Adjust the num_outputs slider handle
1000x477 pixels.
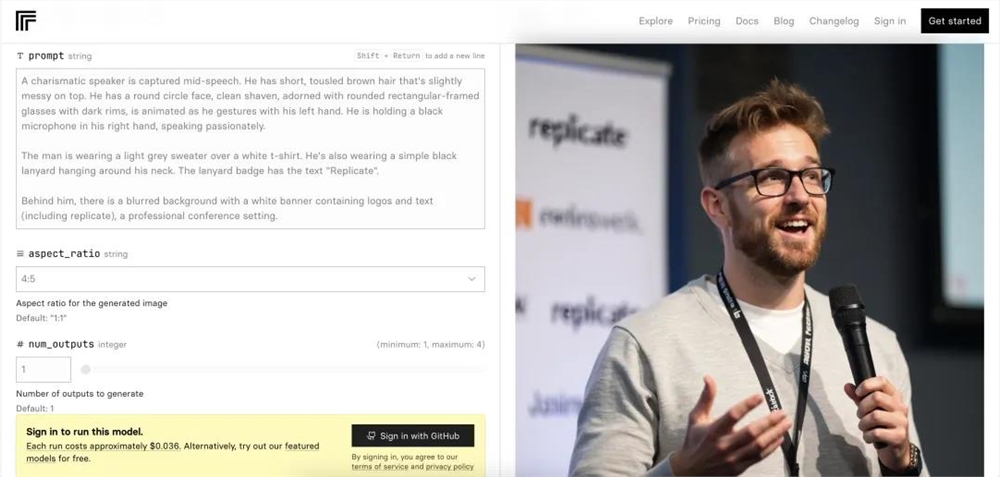coord(85,369)
